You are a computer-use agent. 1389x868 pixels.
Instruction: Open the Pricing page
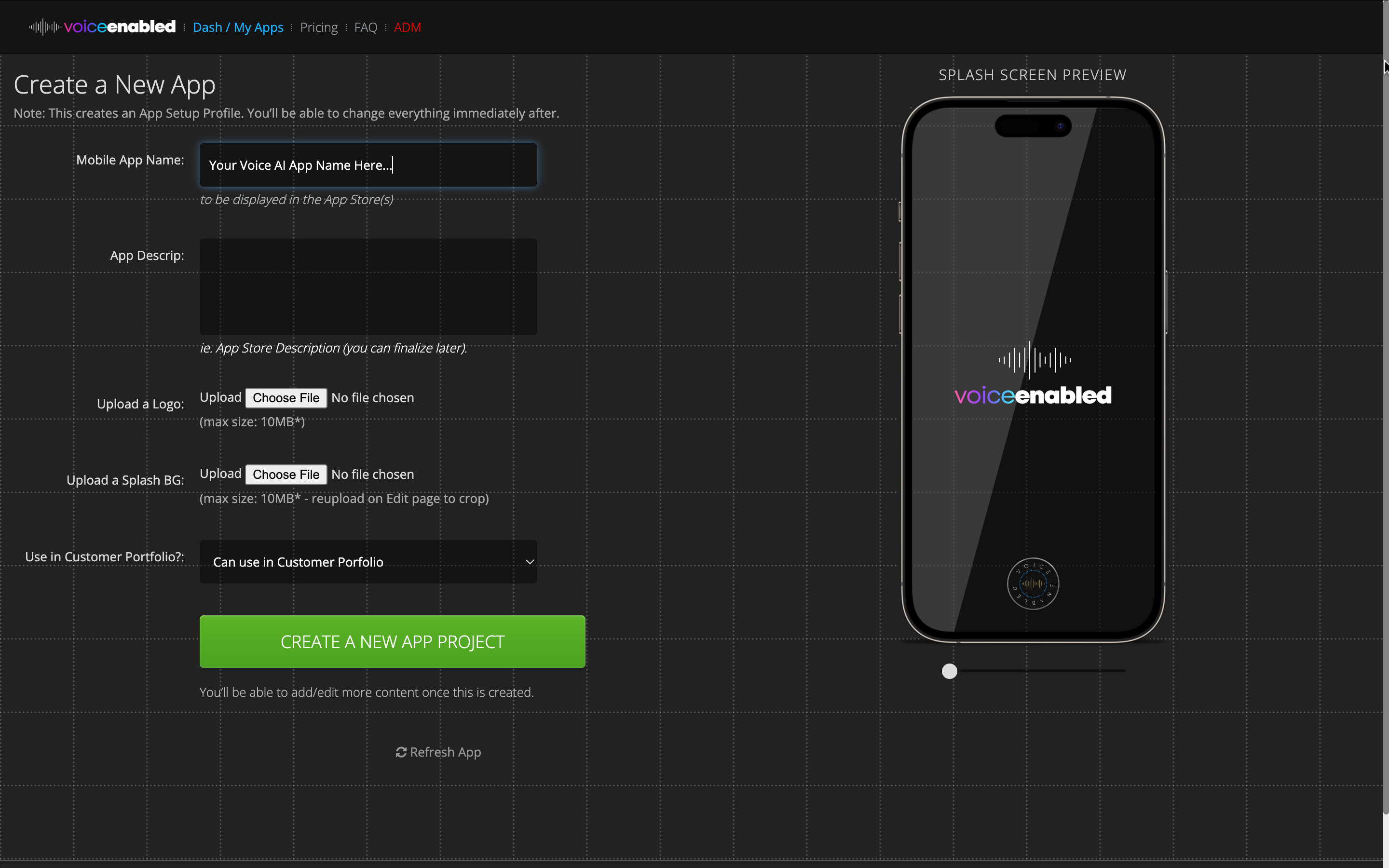[318, 27]
